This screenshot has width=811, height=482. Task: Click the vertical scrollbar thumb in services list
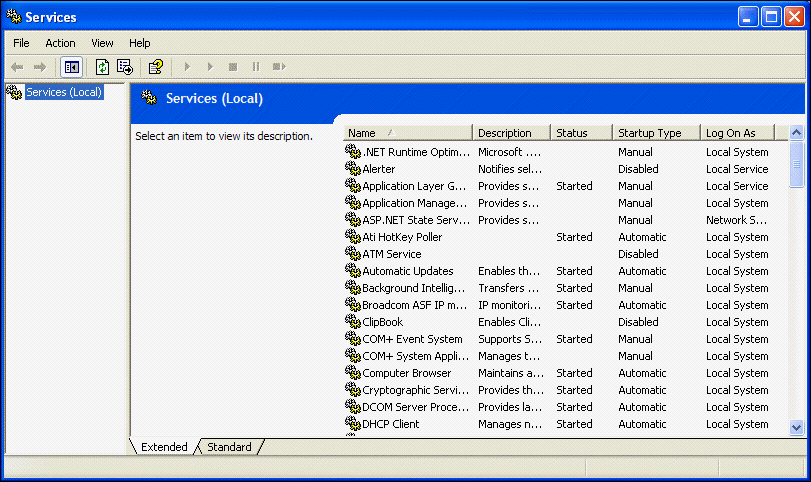(797, 163)
